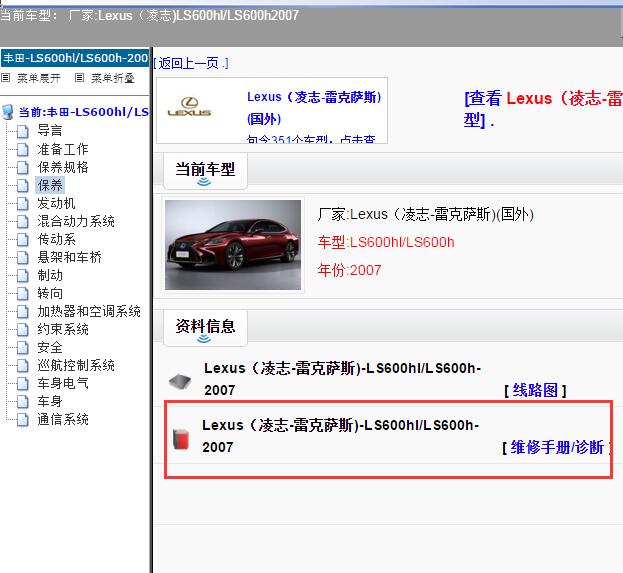The width and height of the screenshot is (623, 573).
Task: Click the 车型:LS600hl/LS600h text
Action: point(386,242)
